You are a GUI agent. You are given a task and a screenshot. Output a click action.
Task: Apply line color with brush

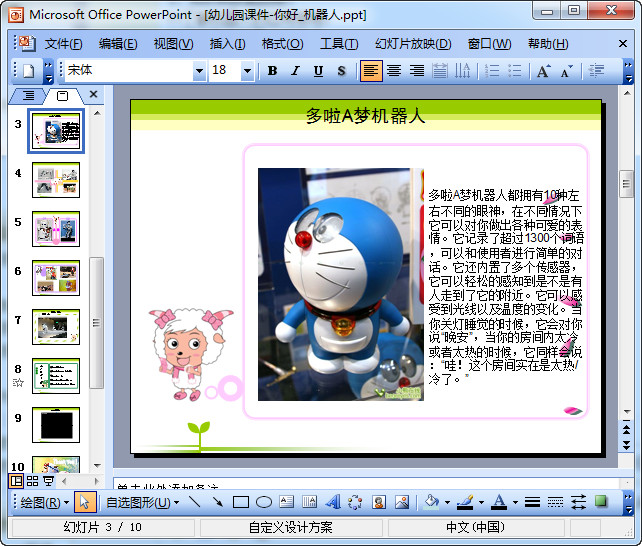pyautogui.click(x=466, y=502)
